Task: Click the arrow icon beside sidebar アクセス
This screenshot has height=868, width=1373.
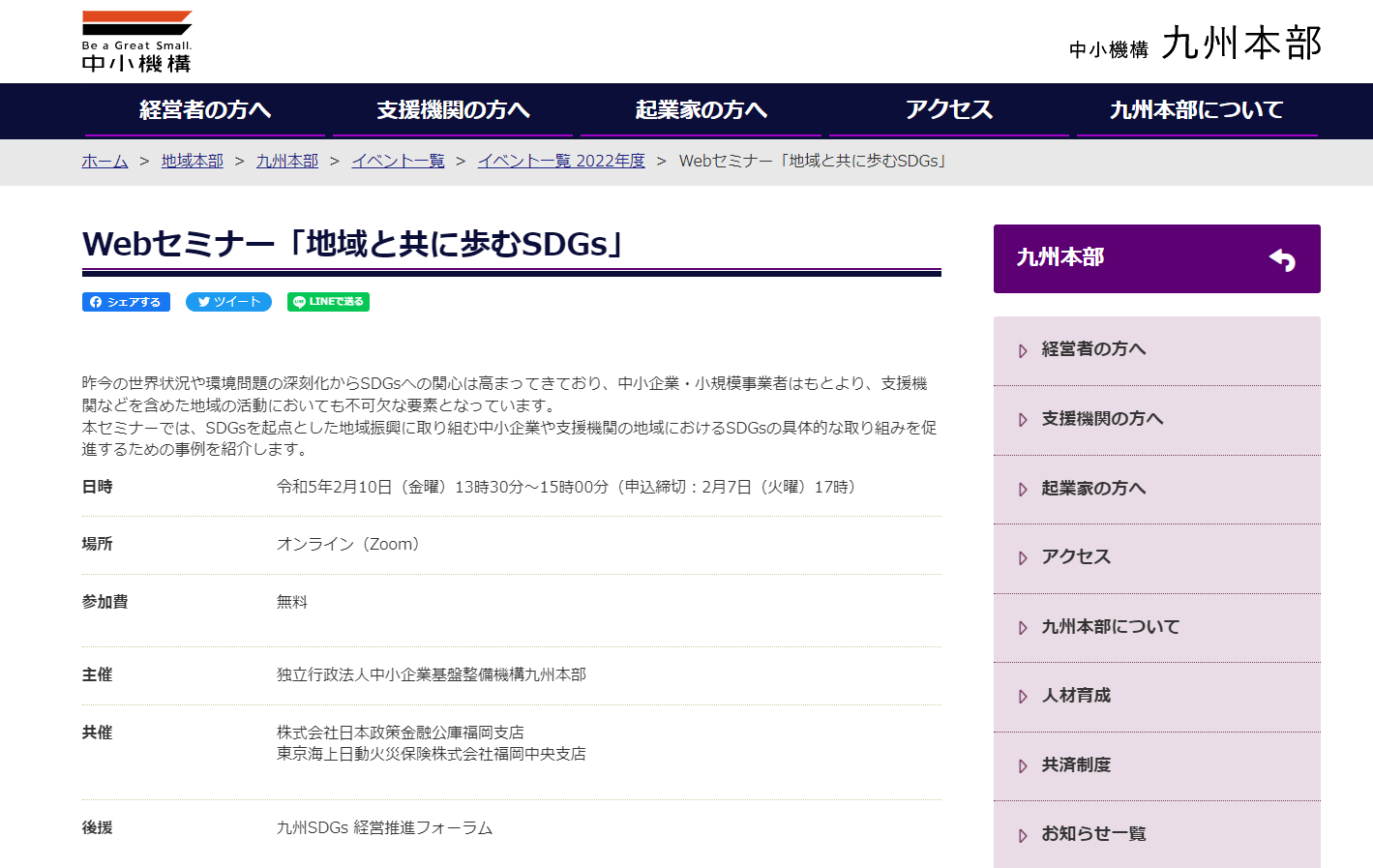Action: pos(1023,558)
